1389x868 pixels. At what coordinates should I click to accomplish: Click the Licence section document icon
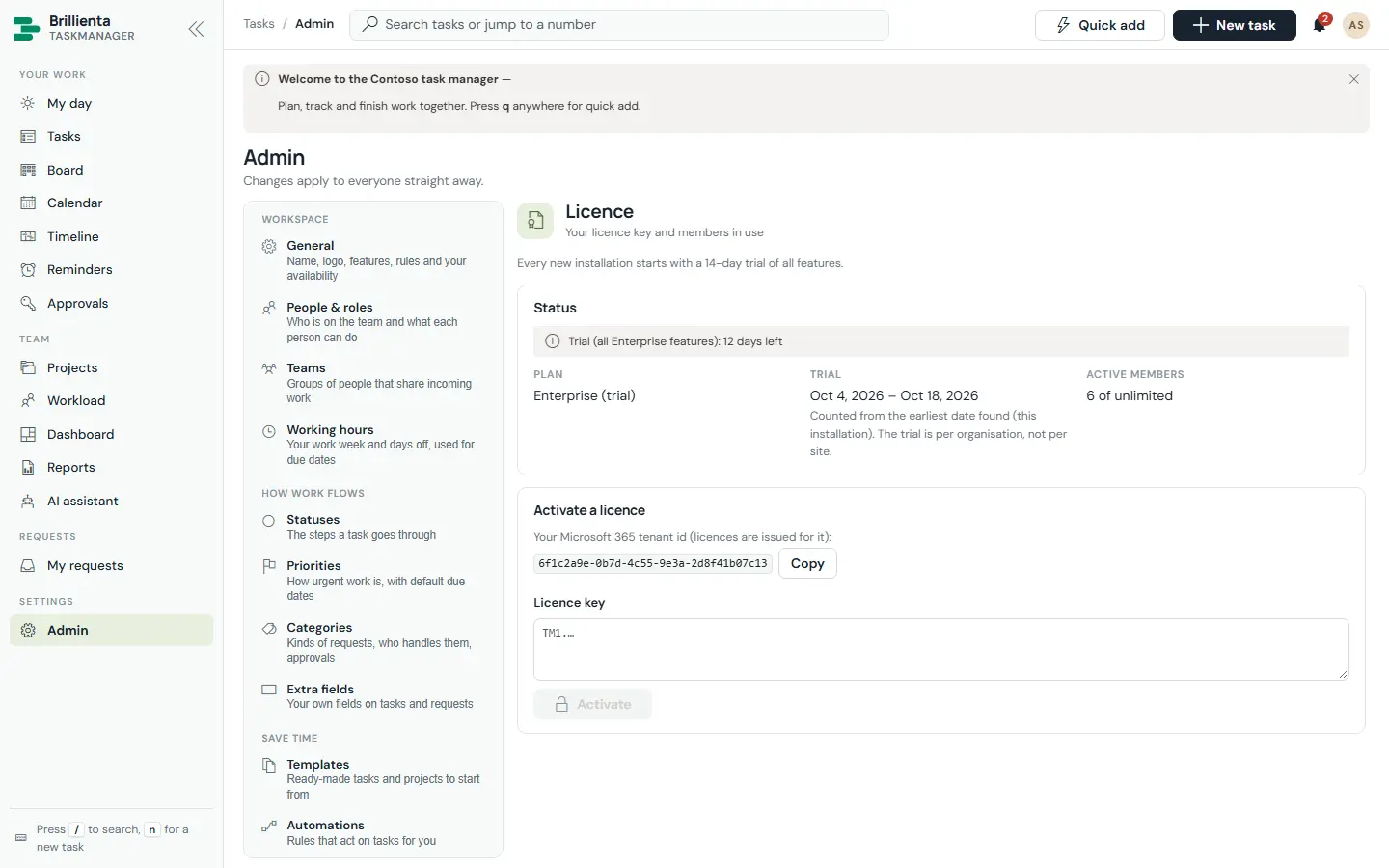click(x=535, y=221)
